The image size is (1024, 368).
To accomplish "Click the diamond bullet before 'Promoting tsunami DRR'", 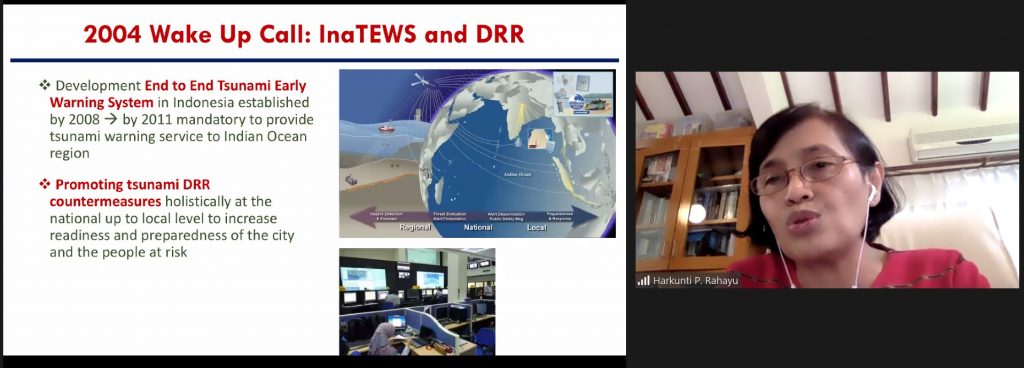I will pyautogui.click(x=44, y=185).
